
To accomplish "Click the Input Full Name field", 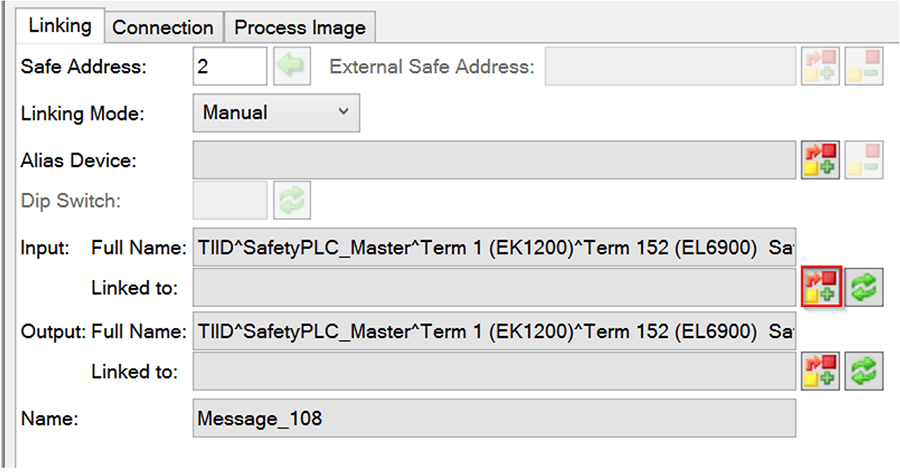I will tap(494, 246).
